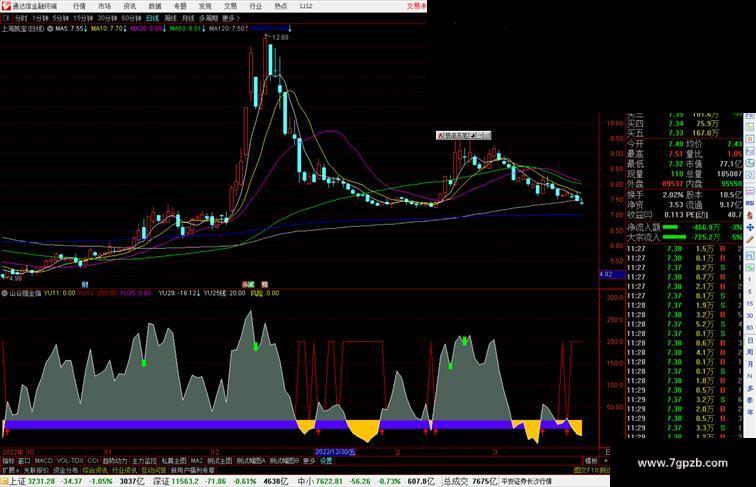The image size is (756, 487).
Task: Select the 年 shortcut in right toolbar
Action: [x=750, y=412]
